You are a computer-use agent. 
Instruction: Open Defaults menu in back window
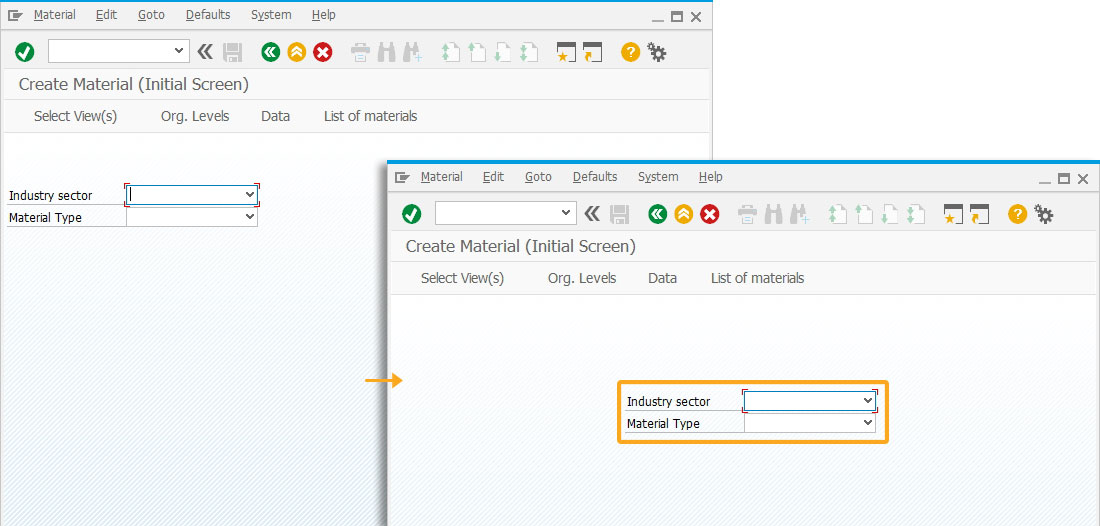tap(208, 15)
